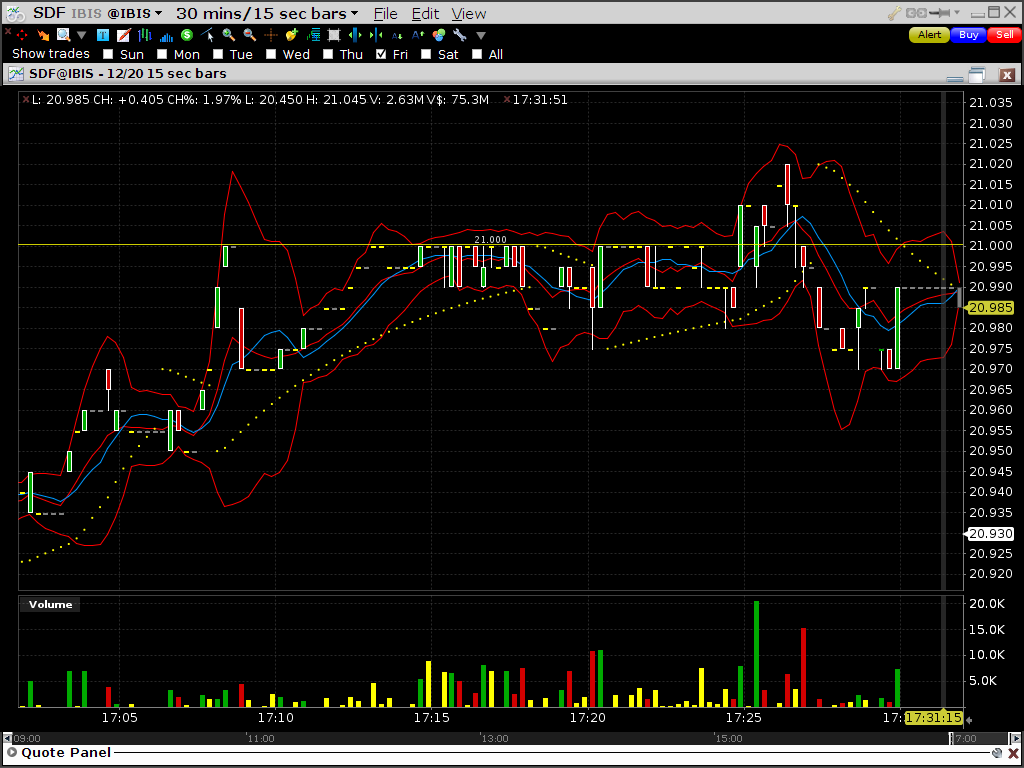Select the red pencil drawing tool
Screen dimensions: 1024x768
pos(123,35)
